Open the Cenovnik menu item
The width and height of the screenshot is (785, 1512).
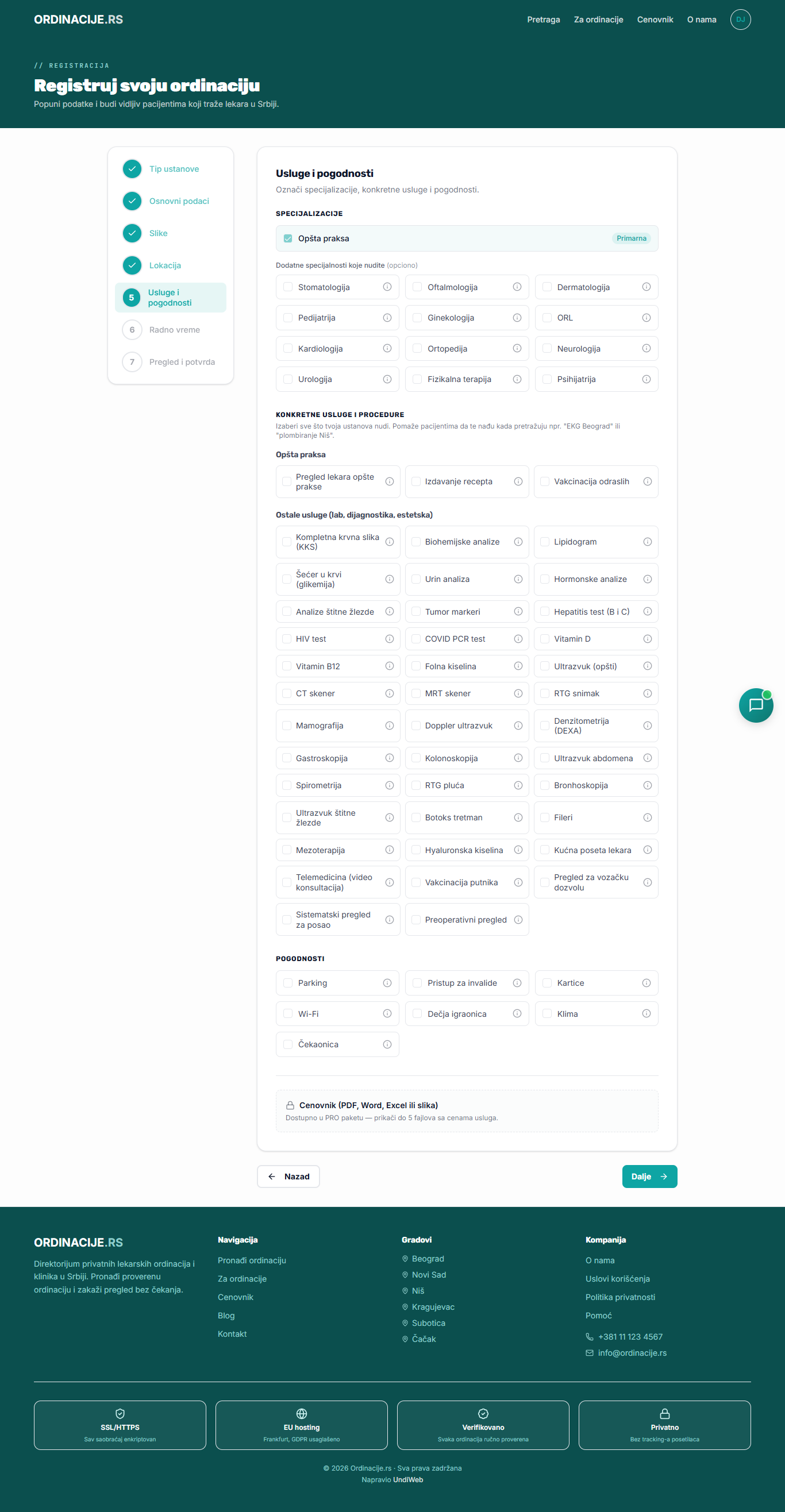pos(655,20)
